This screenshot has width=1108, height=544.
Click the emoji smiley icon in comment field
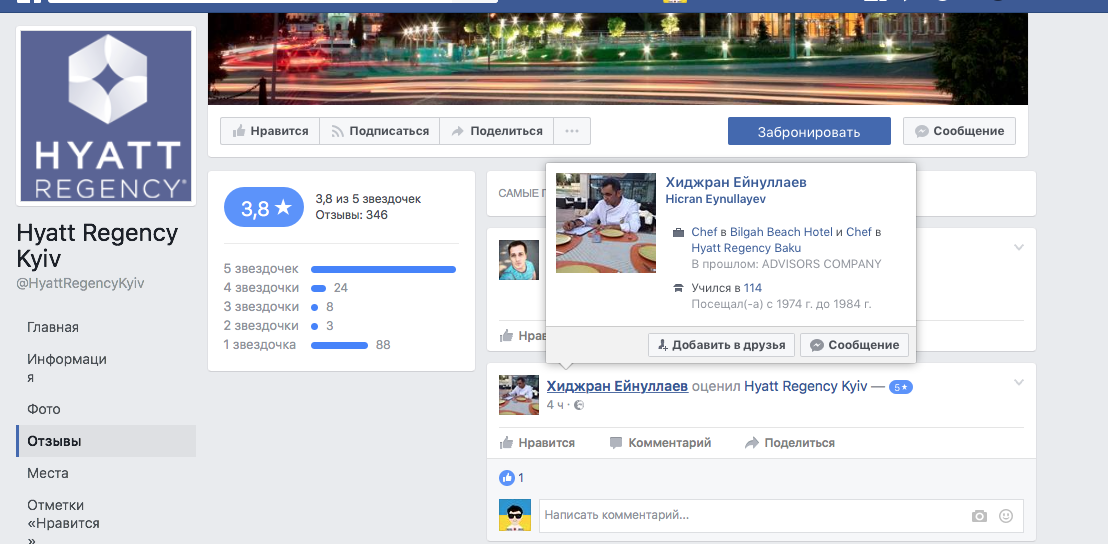1005,516
